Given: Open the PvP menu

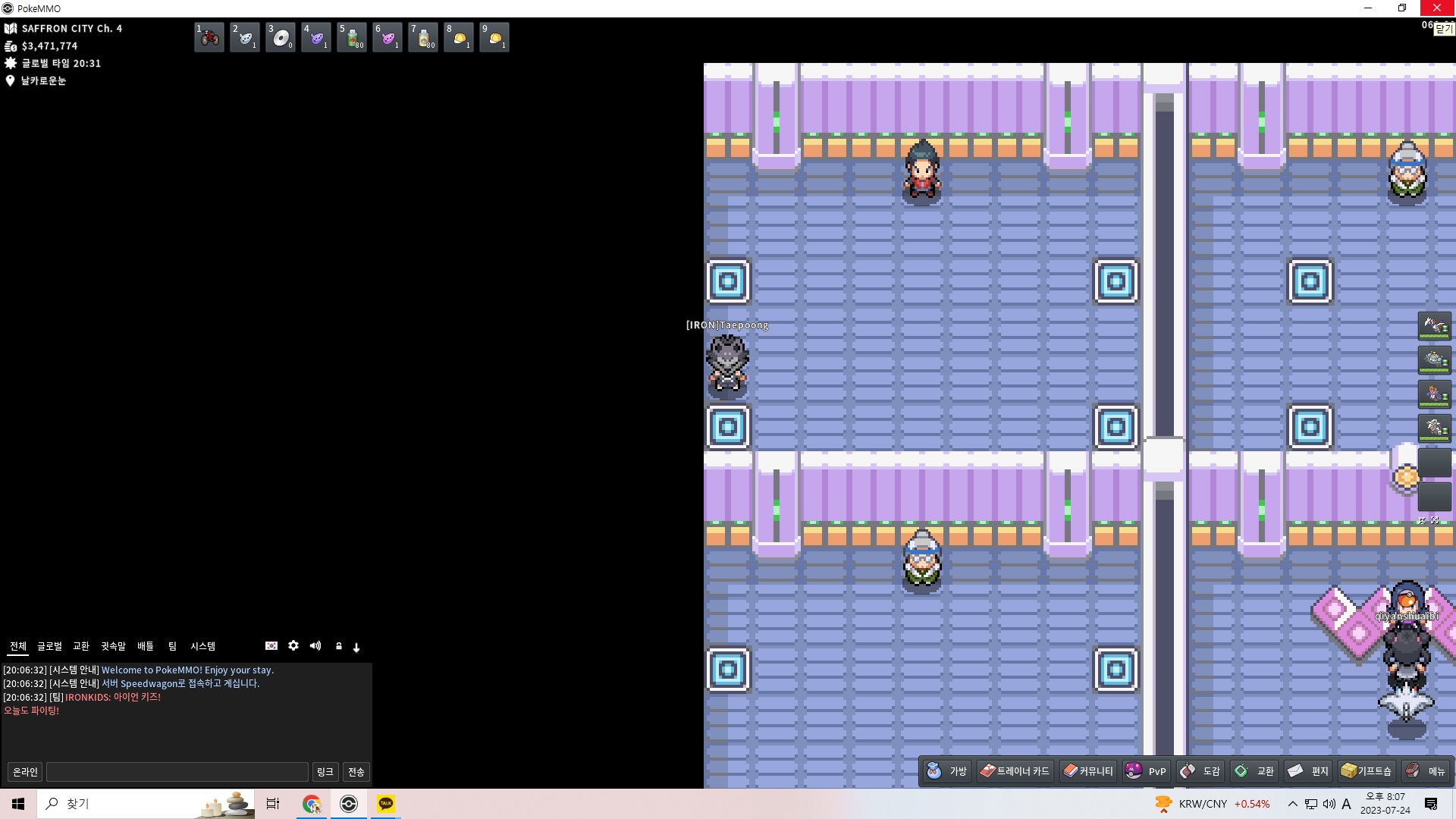Looking at the screenshot, I should tap(1146, 770).
